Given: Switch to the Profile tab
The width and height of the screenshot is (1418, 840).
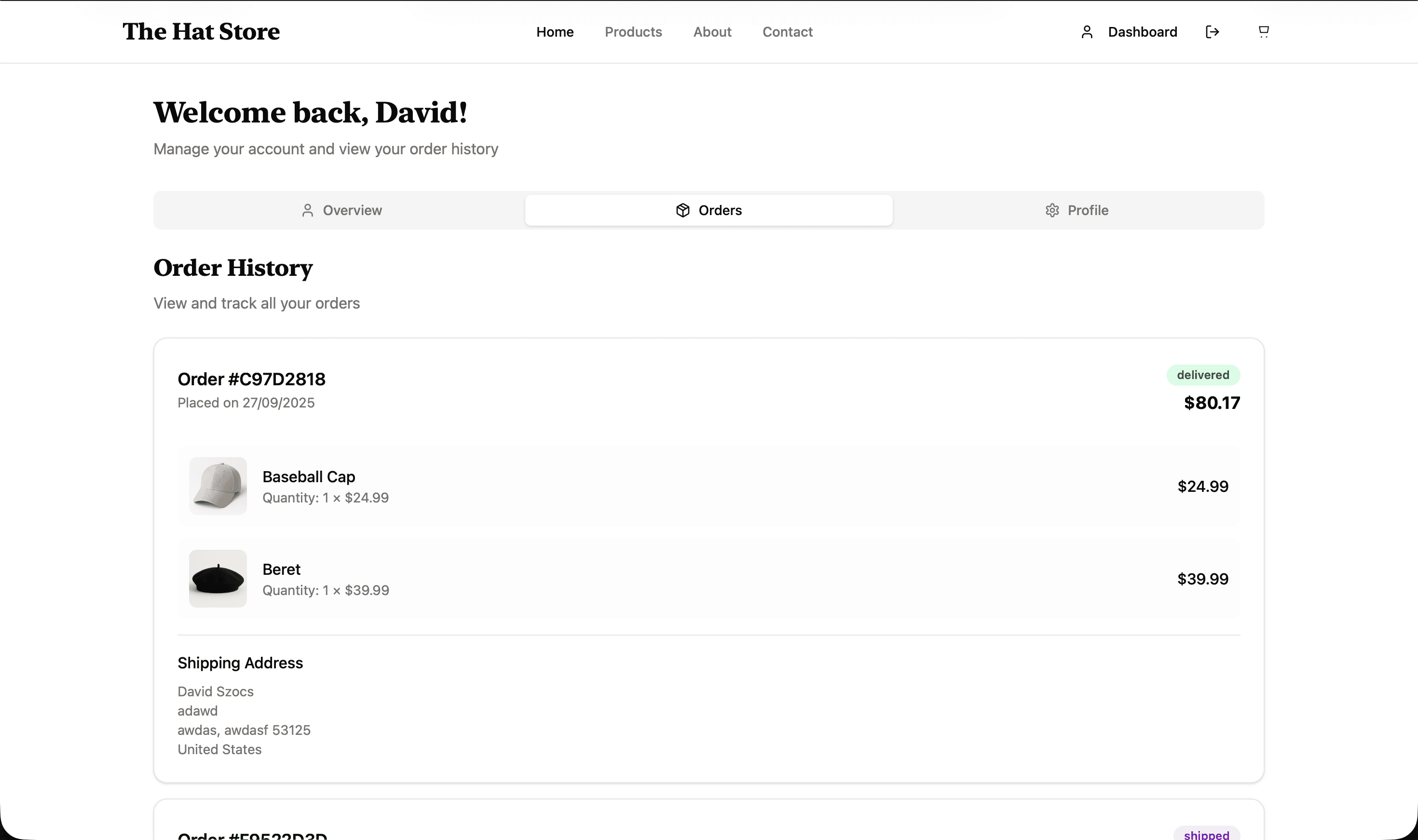Looking at the screenshot, I should pos(1077,210).
